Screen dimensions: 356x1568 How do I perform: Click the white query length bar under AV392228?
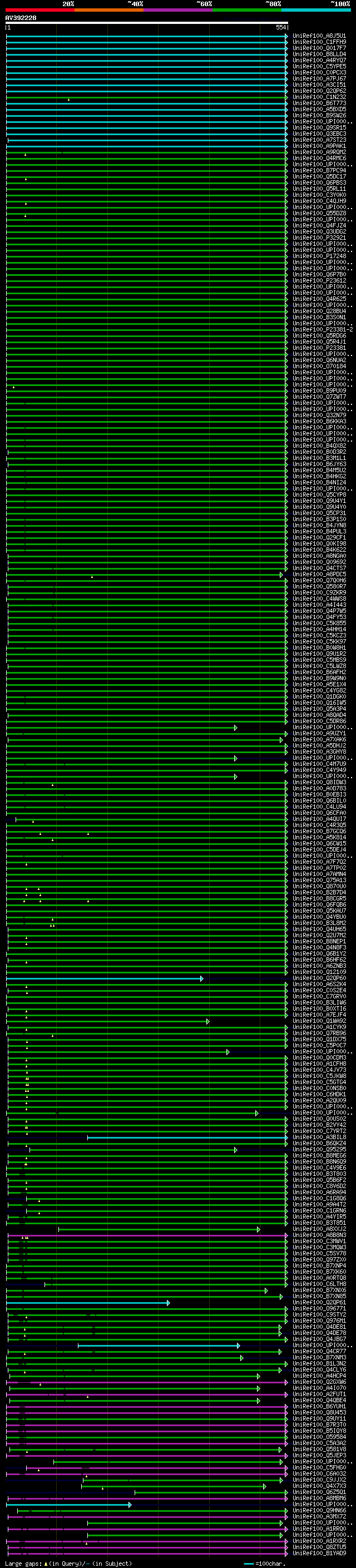[x=147, y=22]
